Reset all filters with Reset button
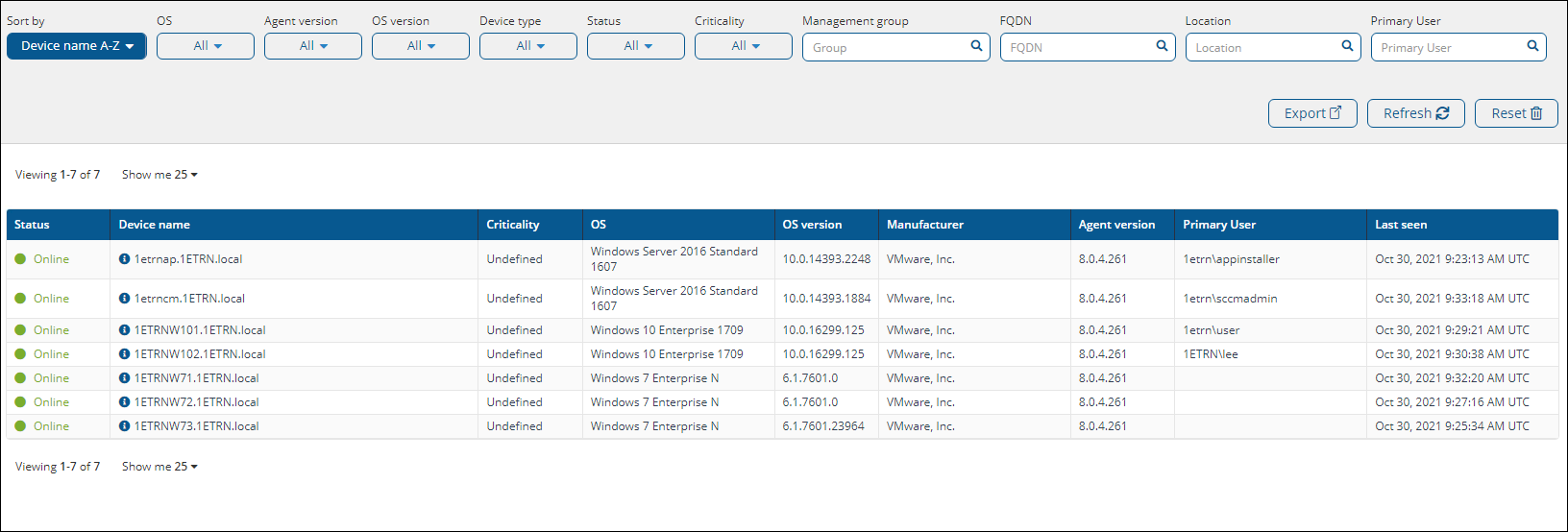Screen dimensions: 1568x532 pos(1515,113)
